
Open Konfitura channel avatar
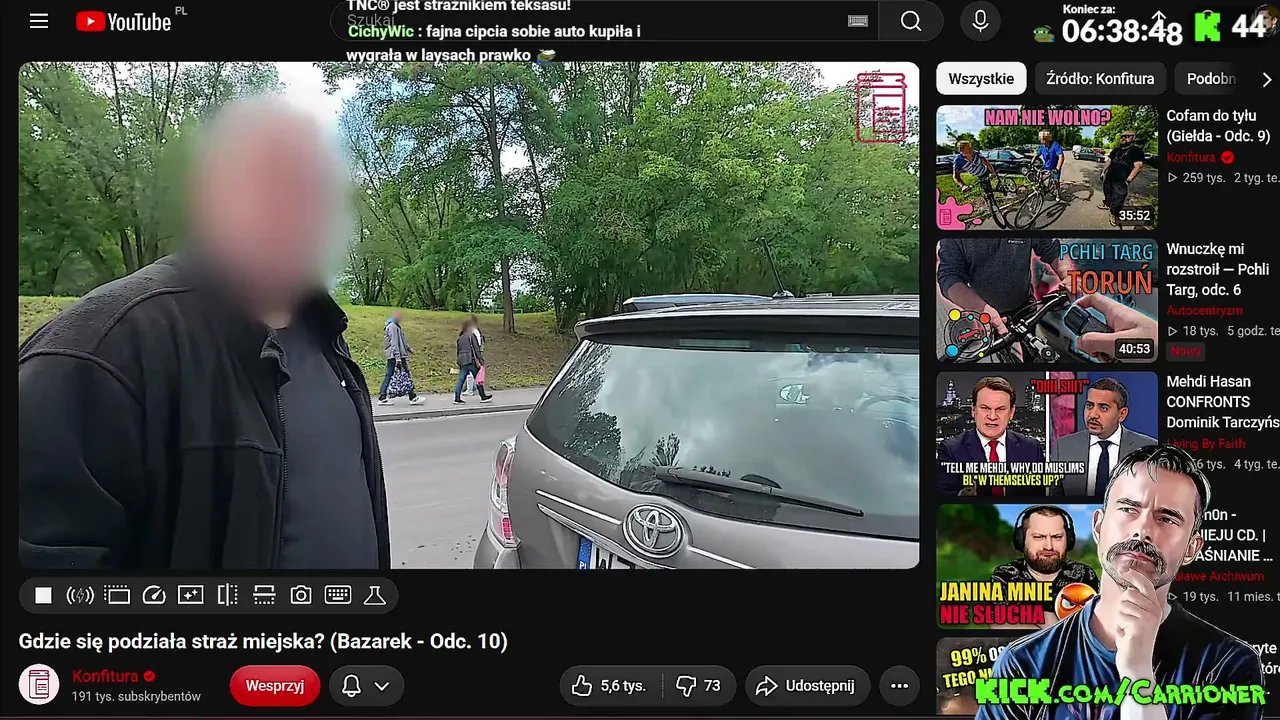pyautogui.click(x=39, y=685)
